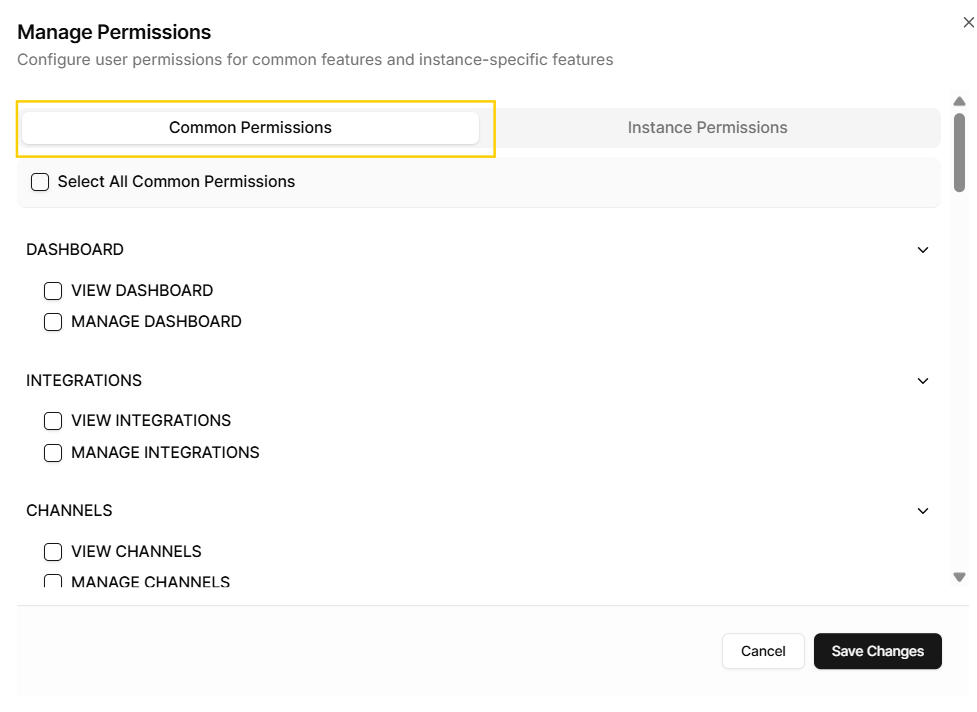Click Save Changes

coord(877,651)
